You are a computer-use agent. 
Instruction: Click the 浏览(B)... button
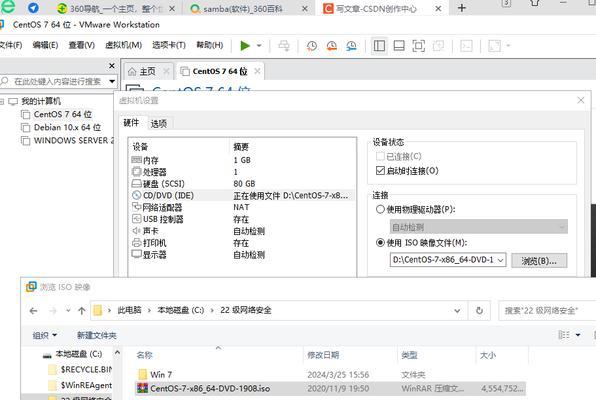539,260
